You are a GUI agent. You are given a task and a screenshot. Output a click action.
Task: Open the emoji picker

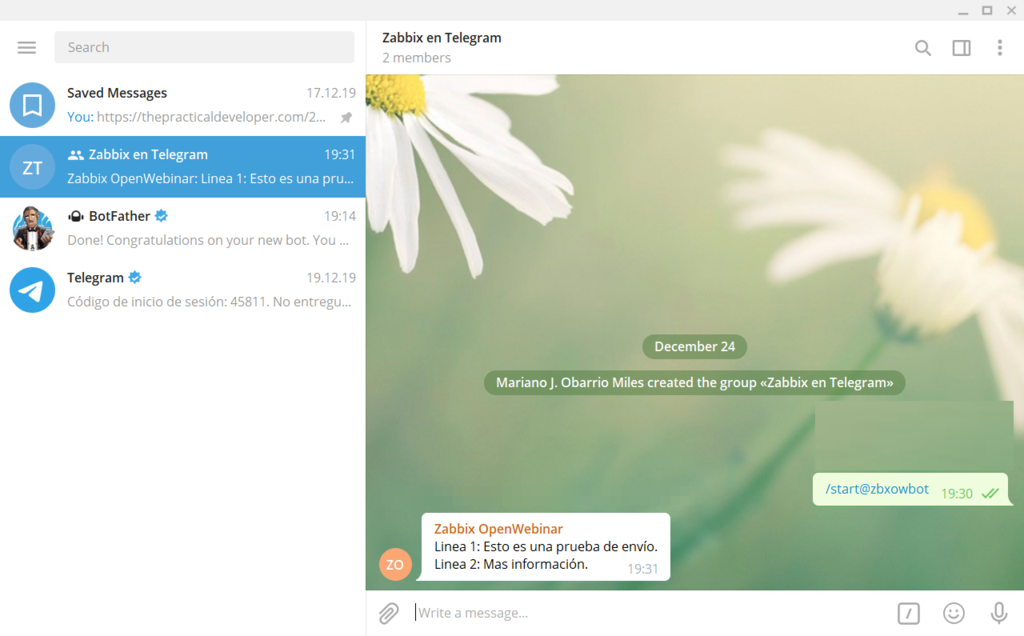954,613
